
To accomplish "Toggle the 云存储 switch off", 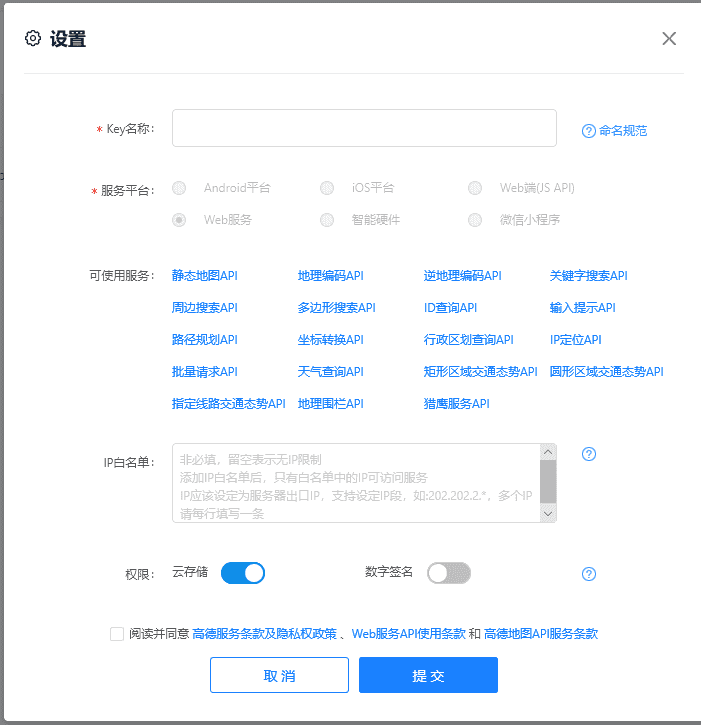I will pyautogui.click(x=243, y=573).
